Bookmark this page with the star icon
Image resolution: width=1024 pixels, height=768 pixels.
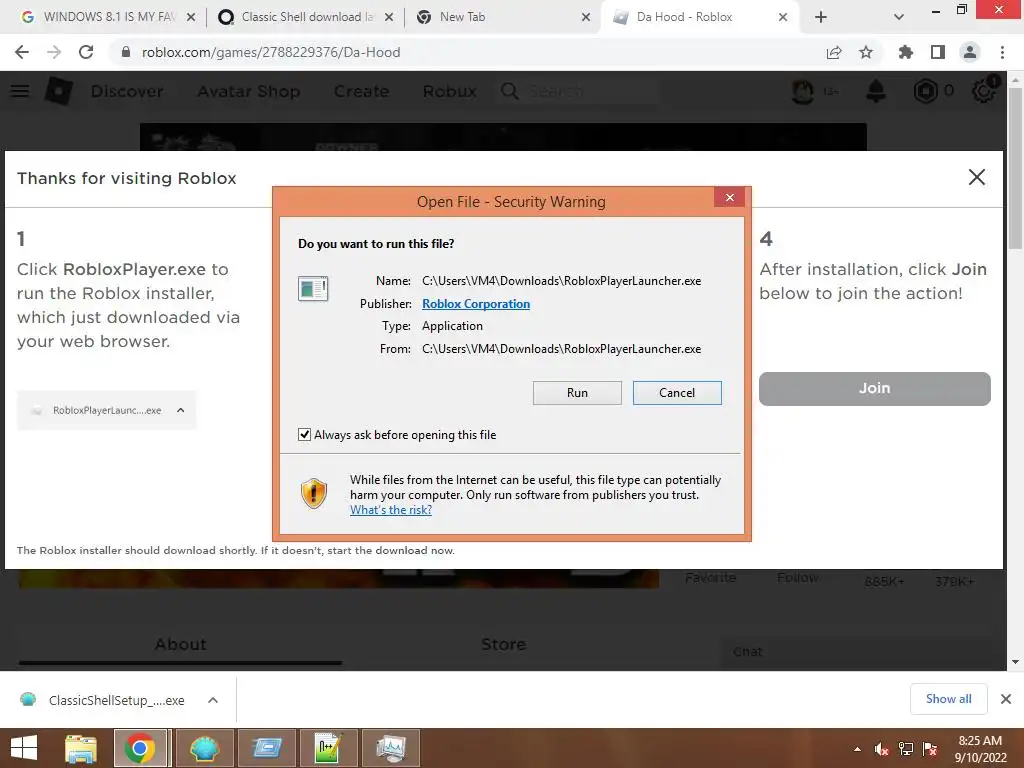tap(866, 52)
